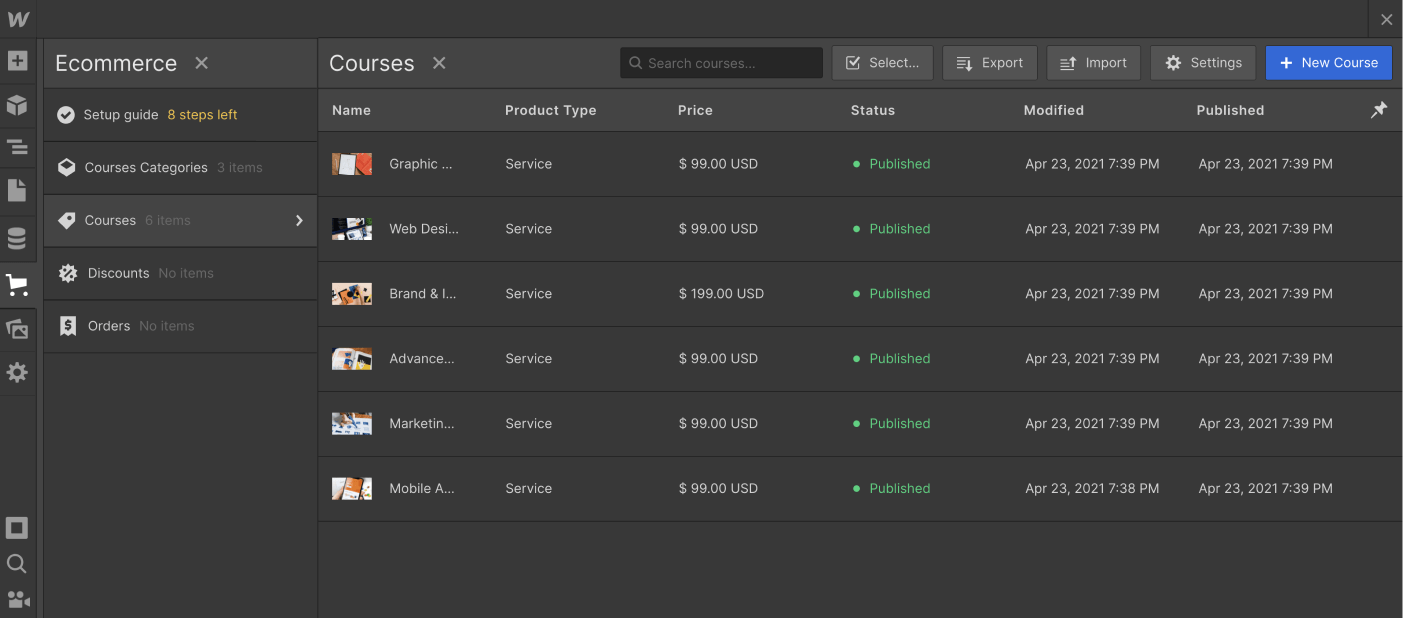The width and height of the screenshot is (1403, 619).
Task: Create a New Course
Action: point(1328,63)
